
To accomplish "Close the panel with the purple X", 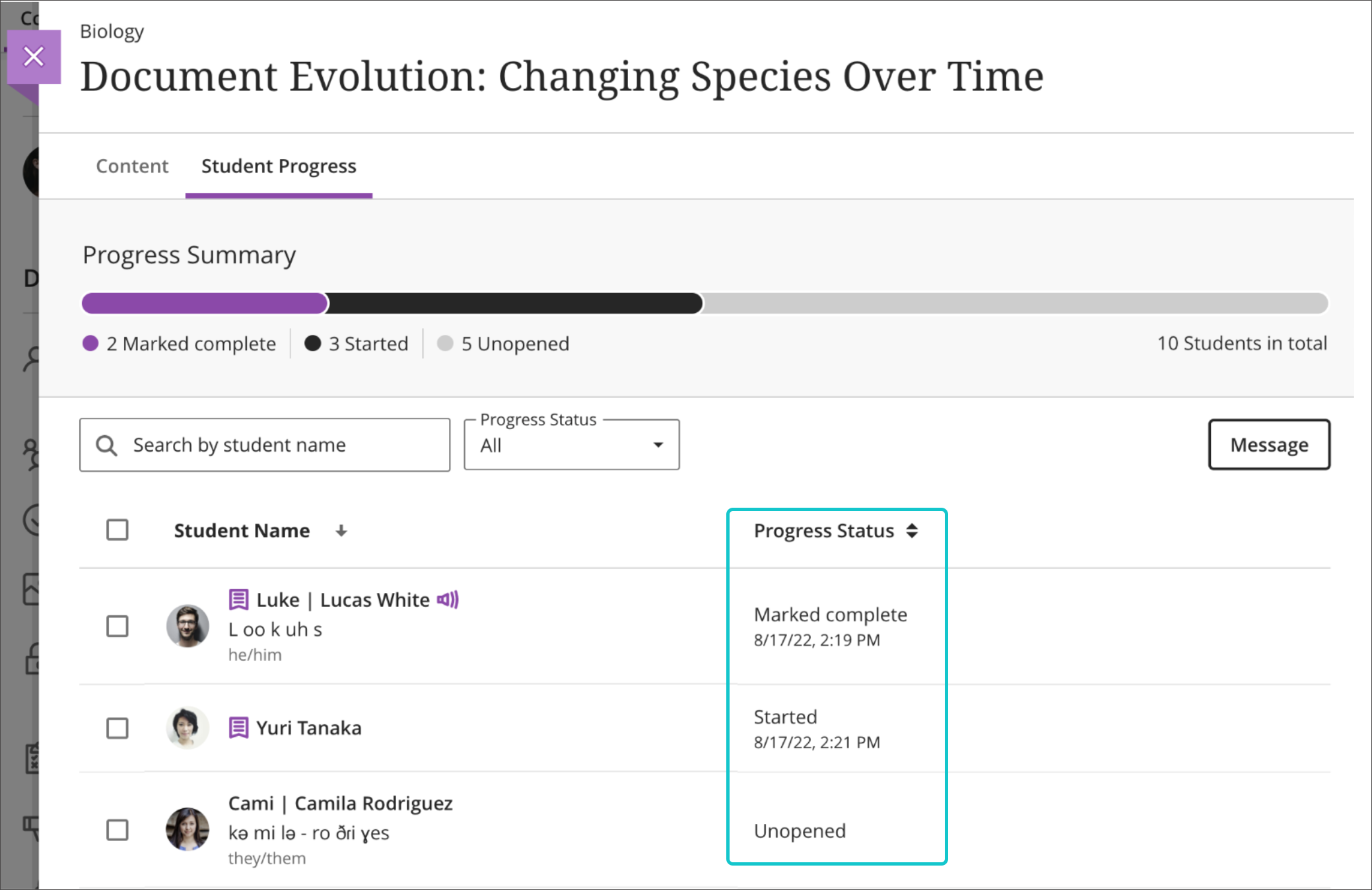I will click(34, 57).
